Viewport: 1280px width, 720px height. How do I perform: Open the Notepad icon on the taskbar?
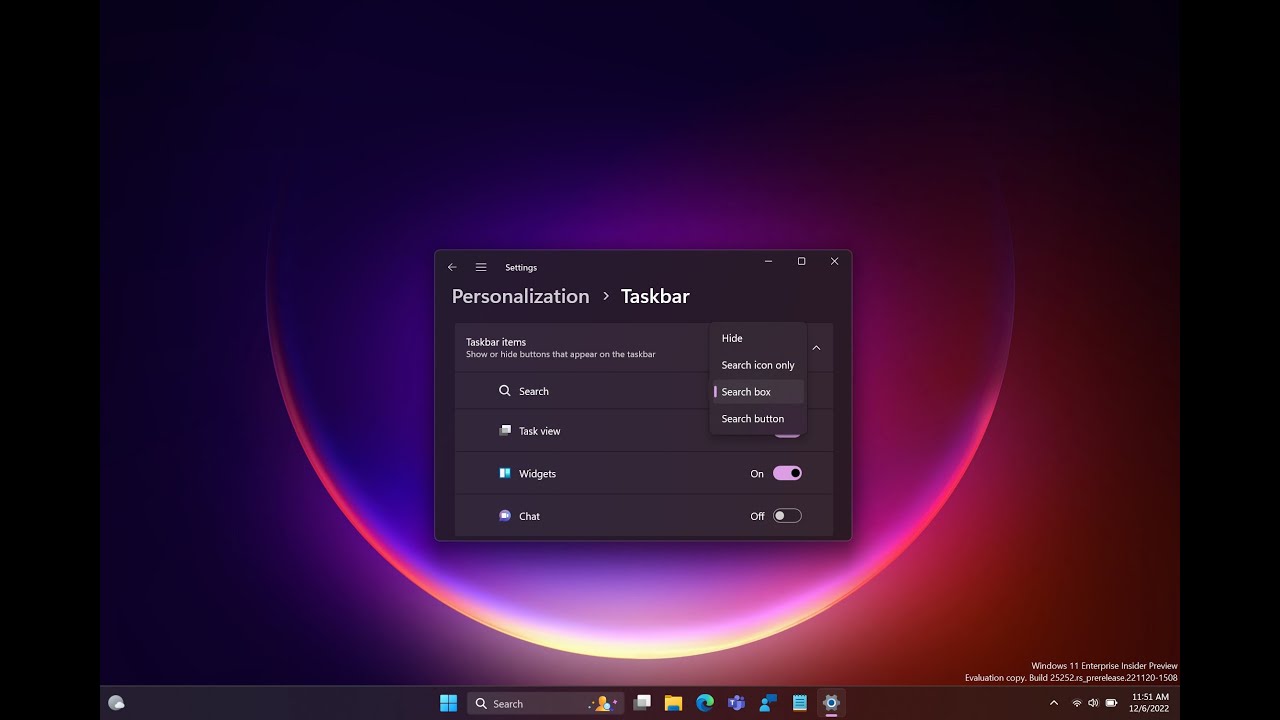pyautogui.click(x=799, y=703)
